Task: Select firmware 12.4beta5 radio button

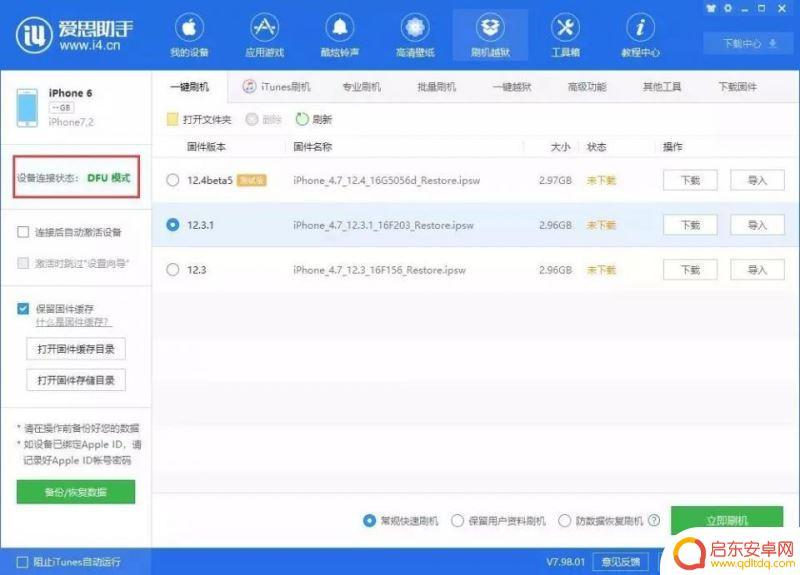Action: pos(173,180)
